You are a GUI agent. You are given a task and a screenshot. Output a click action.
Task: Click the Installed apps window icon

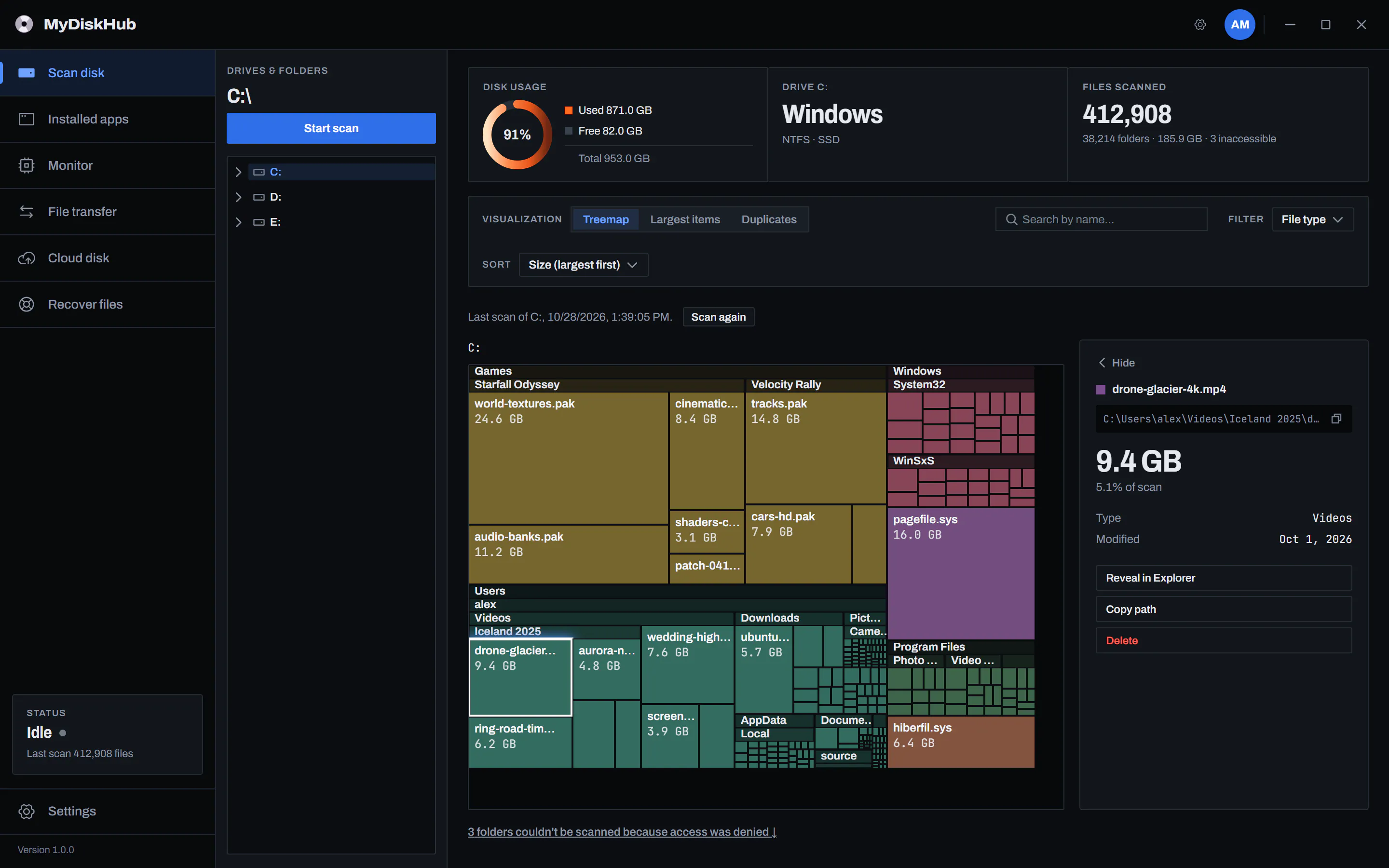27,119
